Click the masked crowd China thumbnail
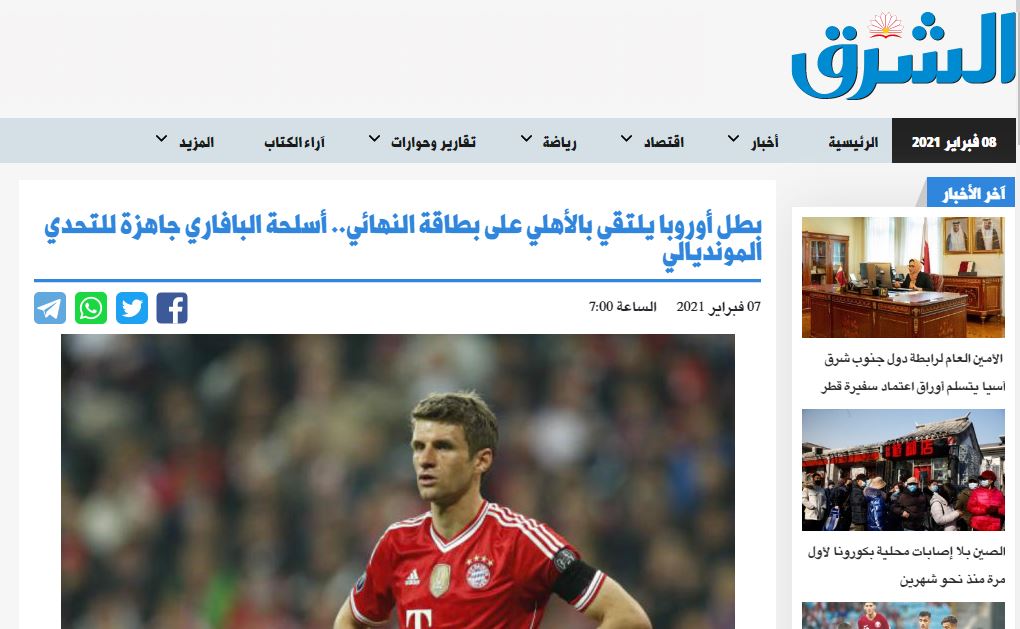The width and height of the screenshot is (1020, 629). click(x=903, y=470)
